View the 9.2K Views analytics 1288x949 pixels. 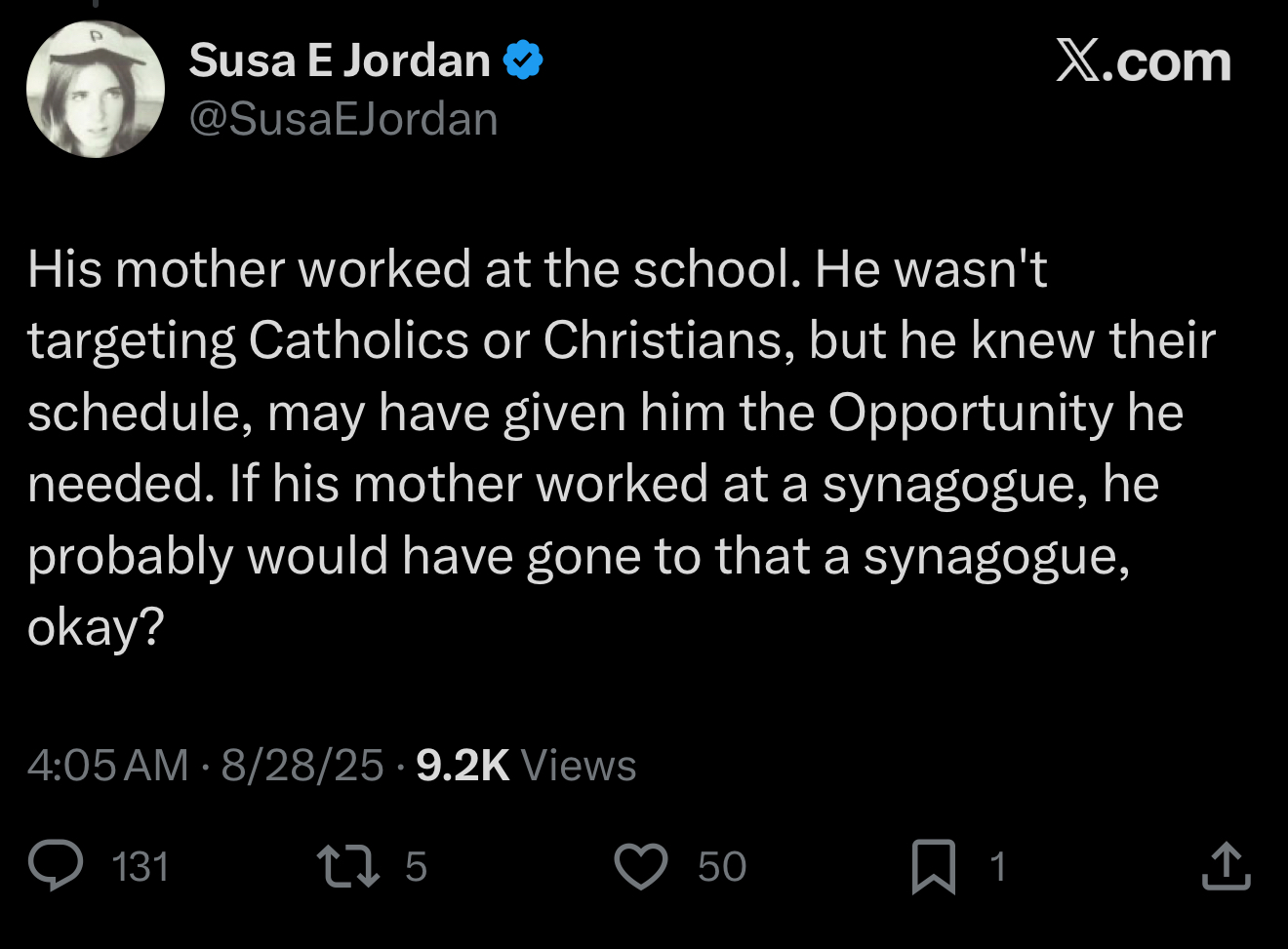click(526, 766)
